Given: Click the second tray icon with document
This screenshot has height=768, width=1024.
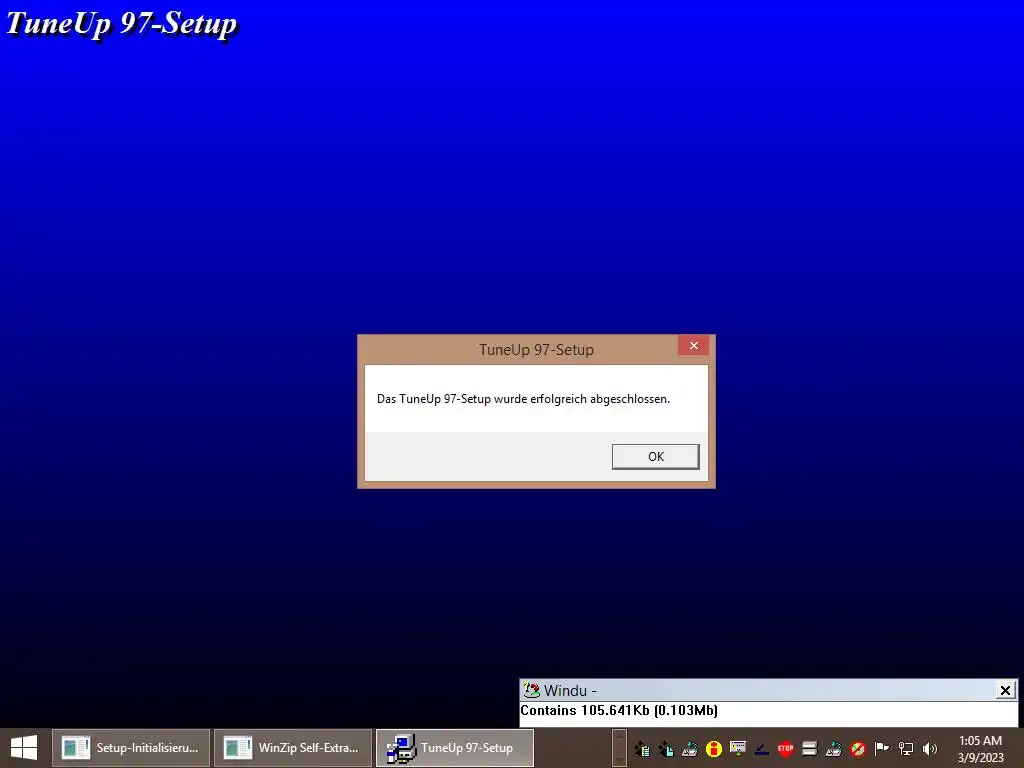Looking at the screenshot, I should tap(665, 748).
